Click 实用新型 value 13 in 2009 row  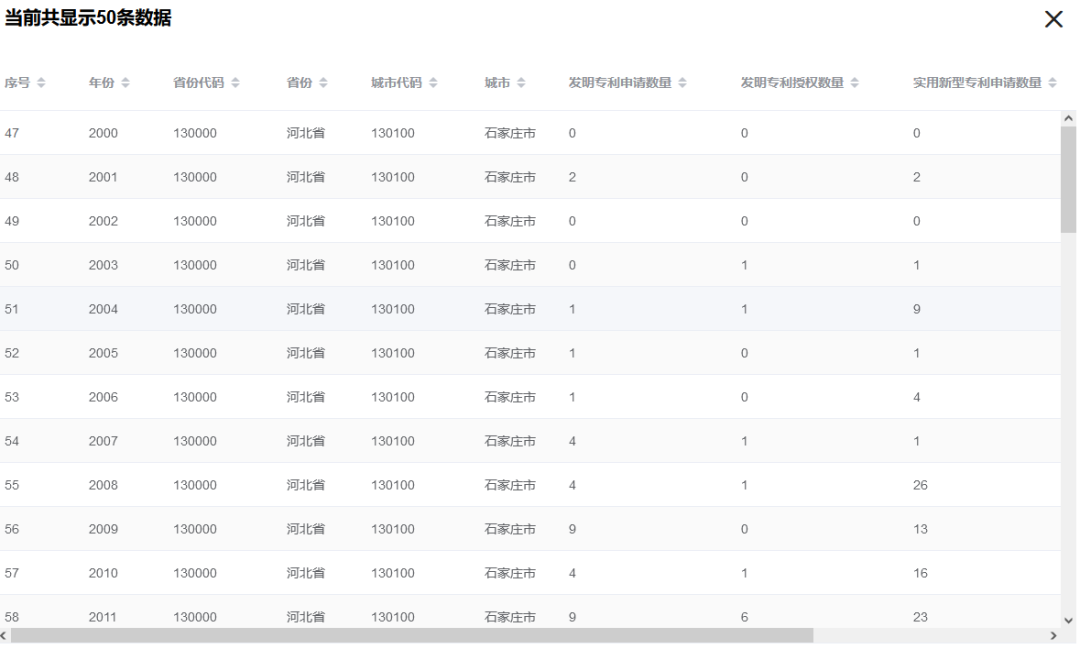point(920,530)
